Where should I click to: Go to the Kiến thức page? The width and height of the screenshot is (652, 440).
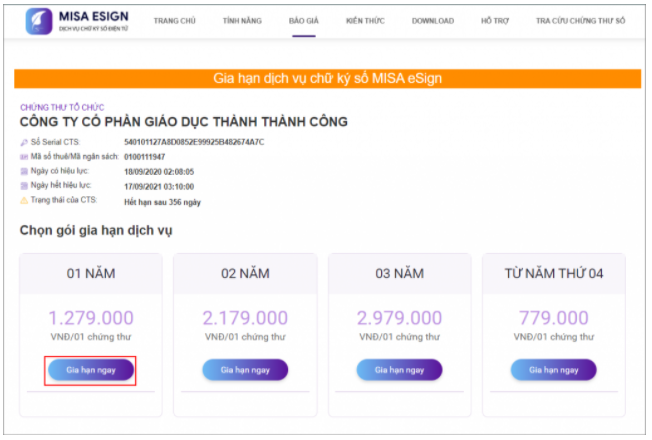(x=365, y=21)
